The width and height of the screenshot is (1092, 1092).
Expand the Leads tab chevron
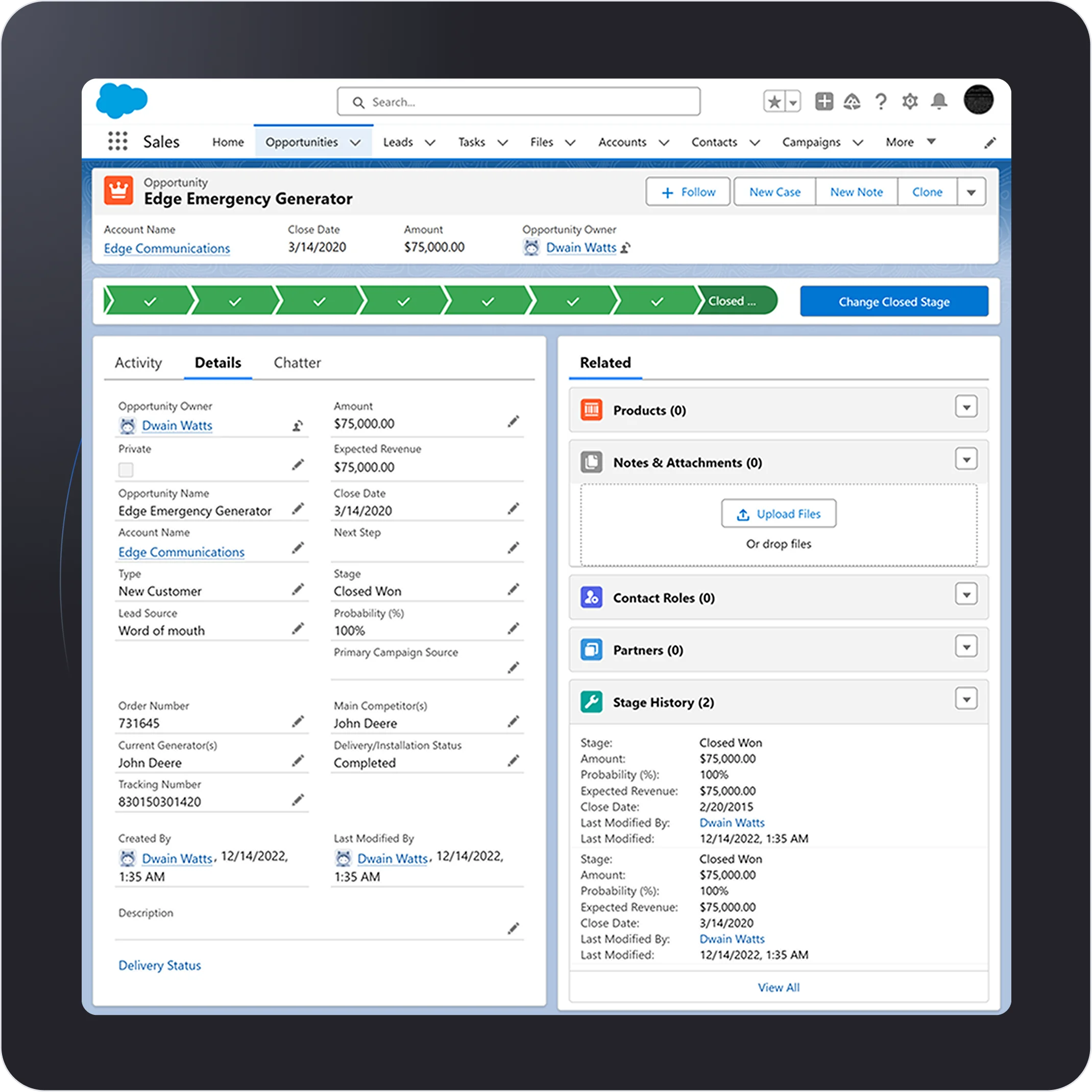click(x=429, y=142)
